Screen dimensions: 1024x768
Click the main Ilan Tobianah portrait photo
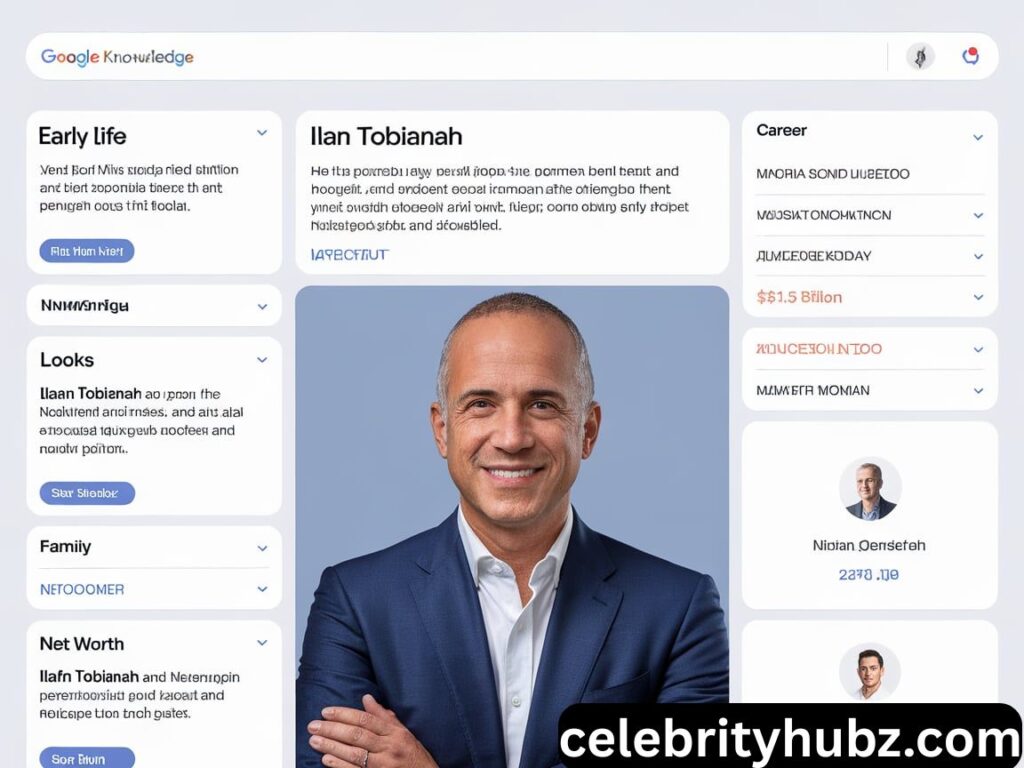click(x=512, y=526)
